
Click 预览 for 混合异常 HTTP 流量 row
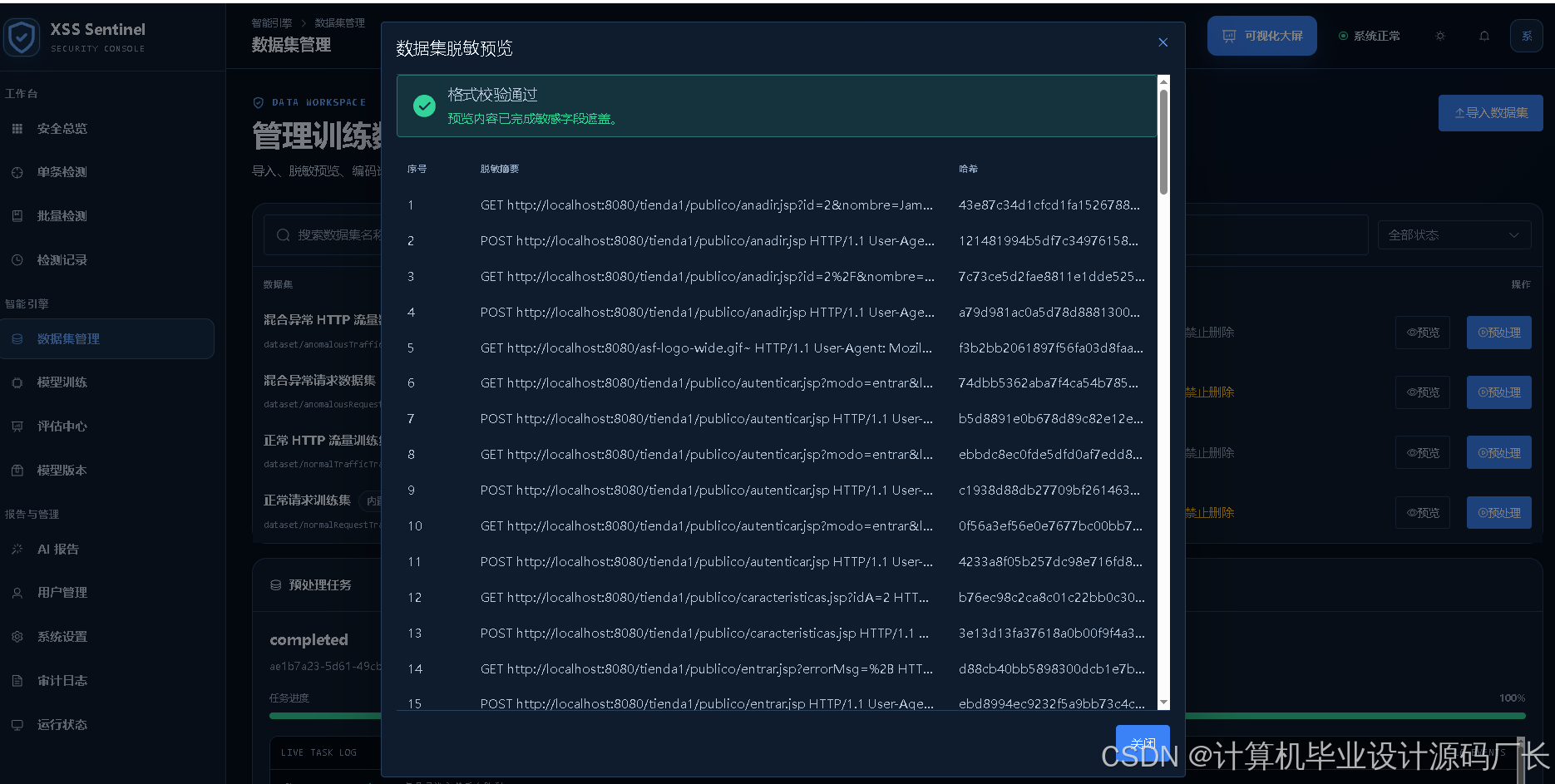tap(1423, 333)
